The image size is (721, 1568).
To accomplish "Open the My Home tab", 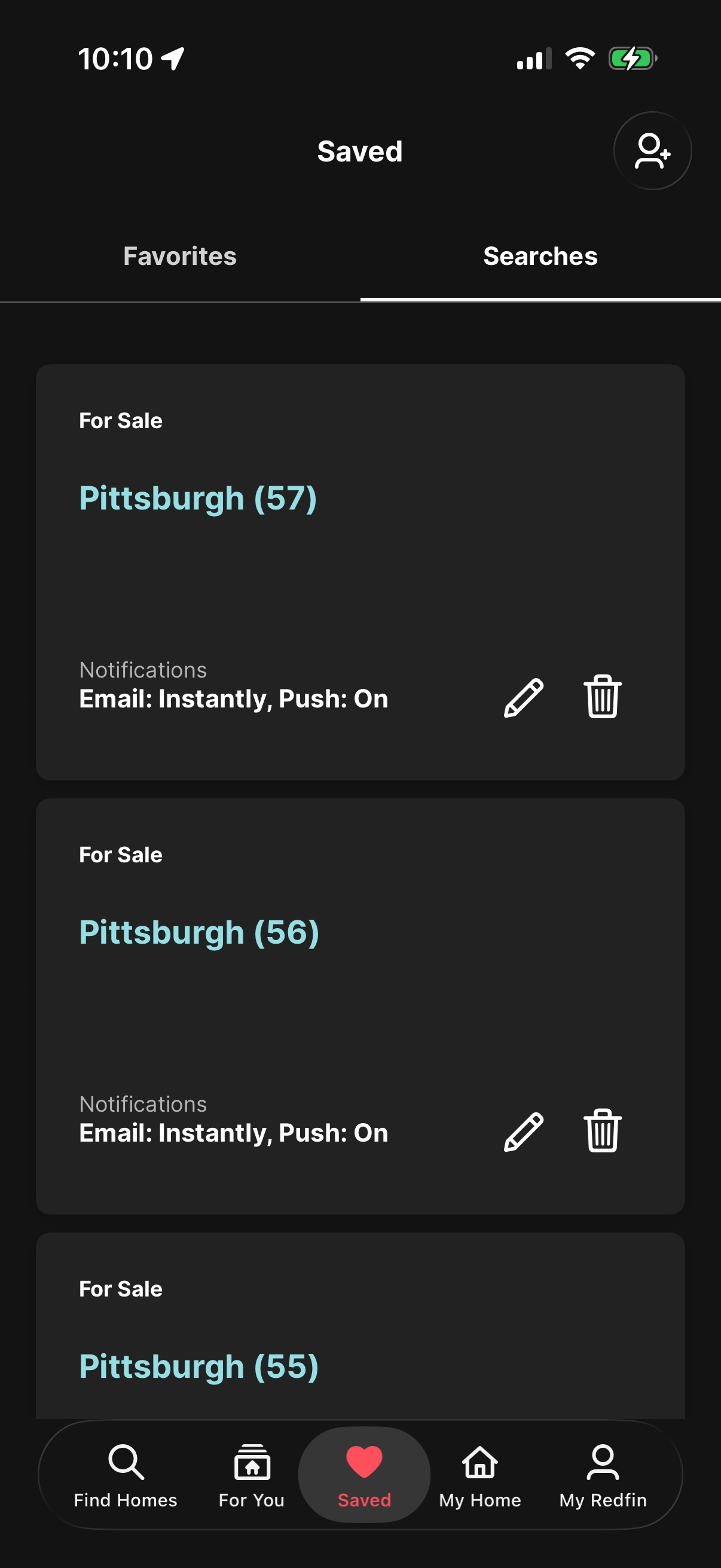I will (479, 1474).
